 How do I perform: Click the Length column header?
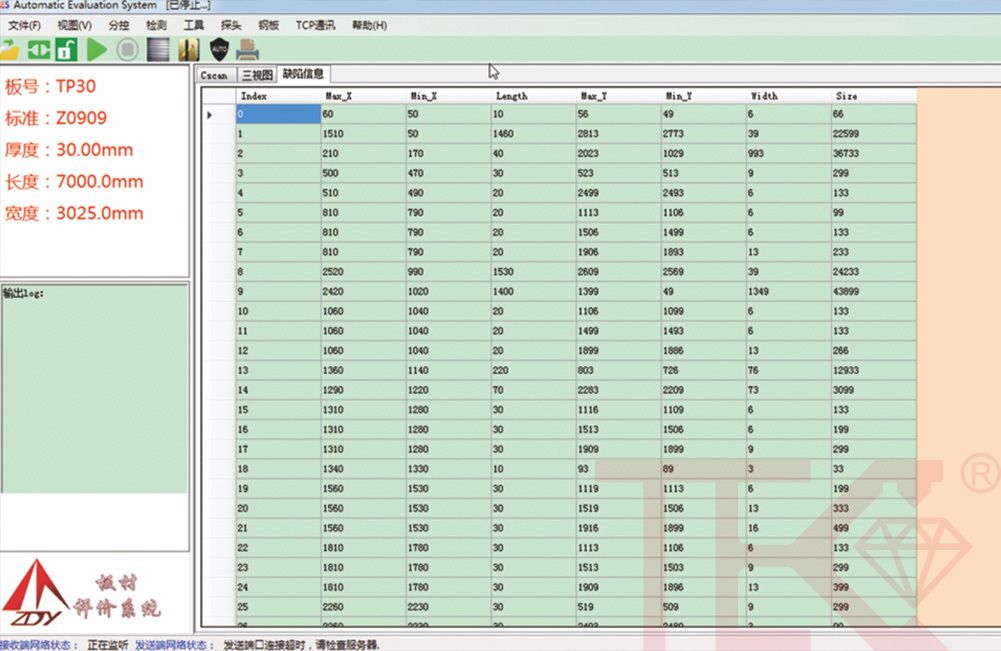point(533,96)
